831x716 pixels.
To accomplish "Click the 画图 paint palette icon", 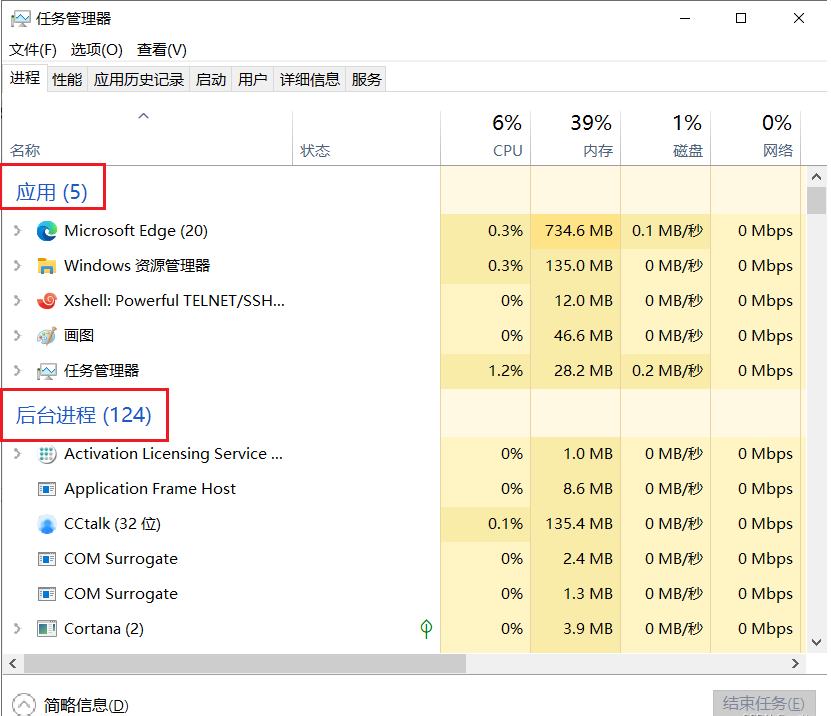I will (x=47, y=335).
